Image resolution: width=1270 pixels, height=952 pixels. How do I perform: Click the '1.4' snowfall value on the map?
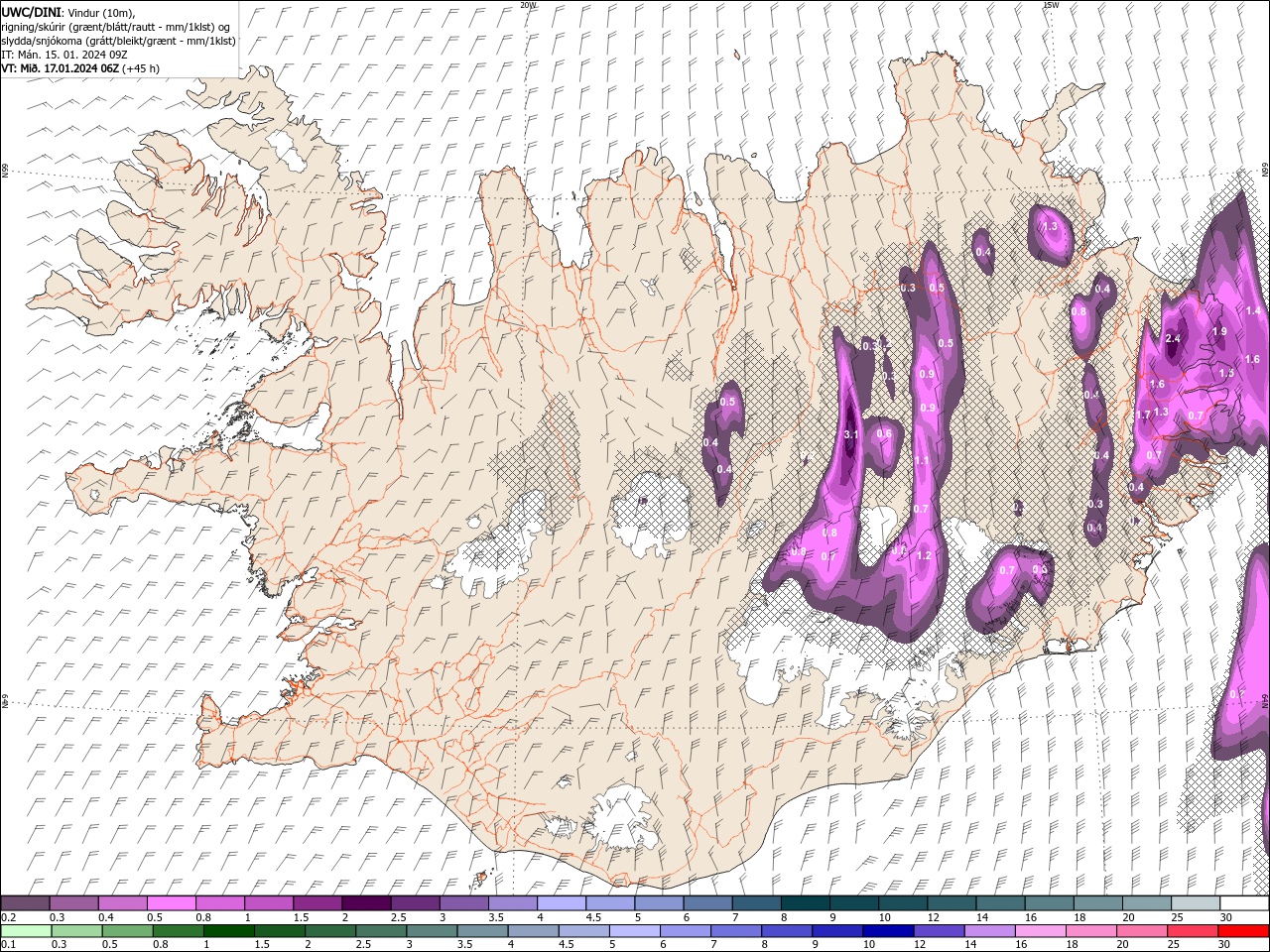click(1253, 311)
